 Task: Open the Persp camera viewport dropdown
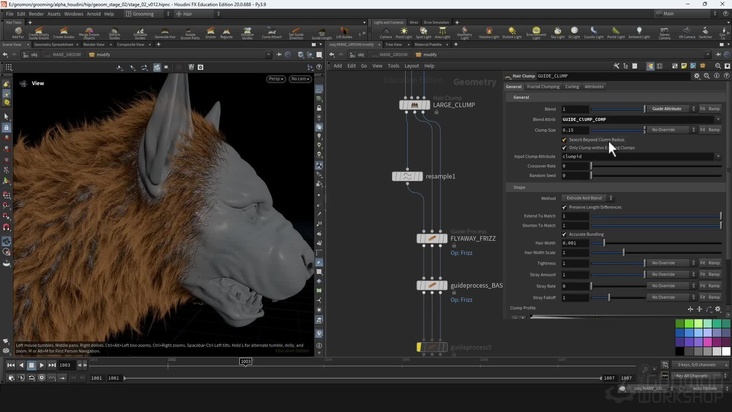coord(277,78)
